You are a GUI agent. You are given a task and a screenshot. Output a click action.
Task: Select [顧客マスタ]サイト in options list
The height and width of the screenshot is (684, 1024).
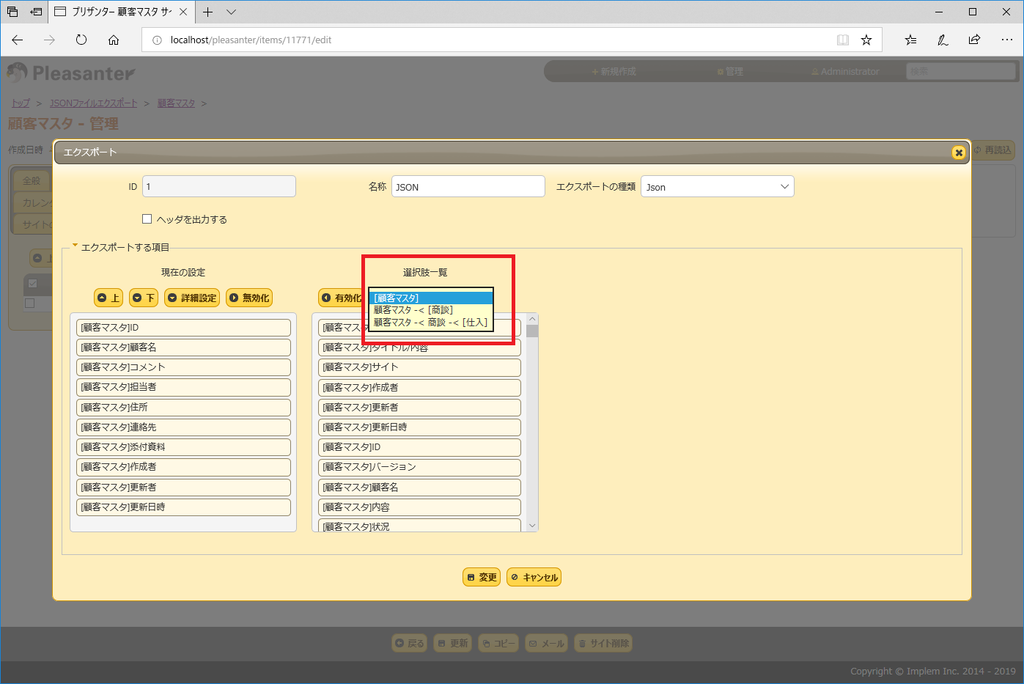419,367
